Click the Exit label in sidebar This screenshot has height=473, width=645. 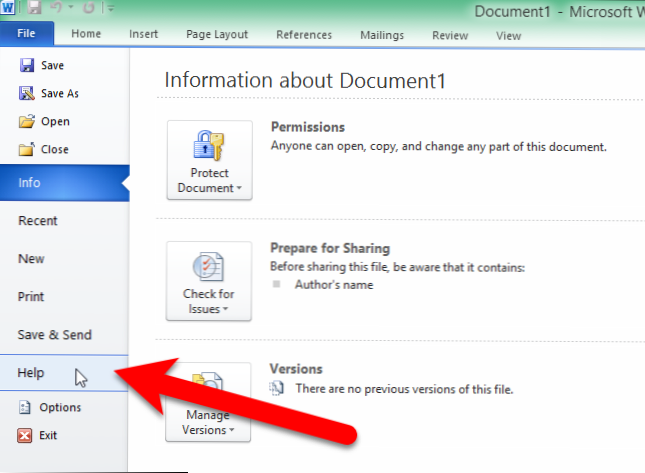click(x=48, y=435)
